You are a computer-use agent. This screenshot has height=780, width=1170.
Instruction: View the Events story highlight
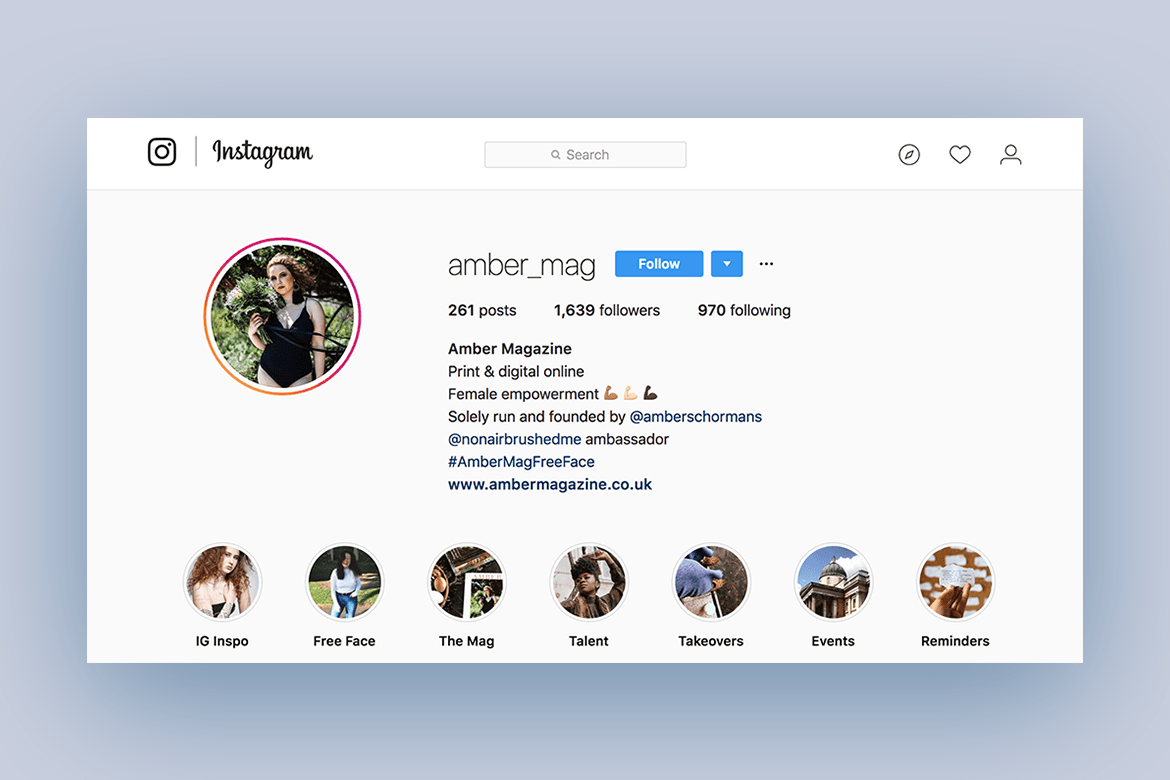coord(833,581)
